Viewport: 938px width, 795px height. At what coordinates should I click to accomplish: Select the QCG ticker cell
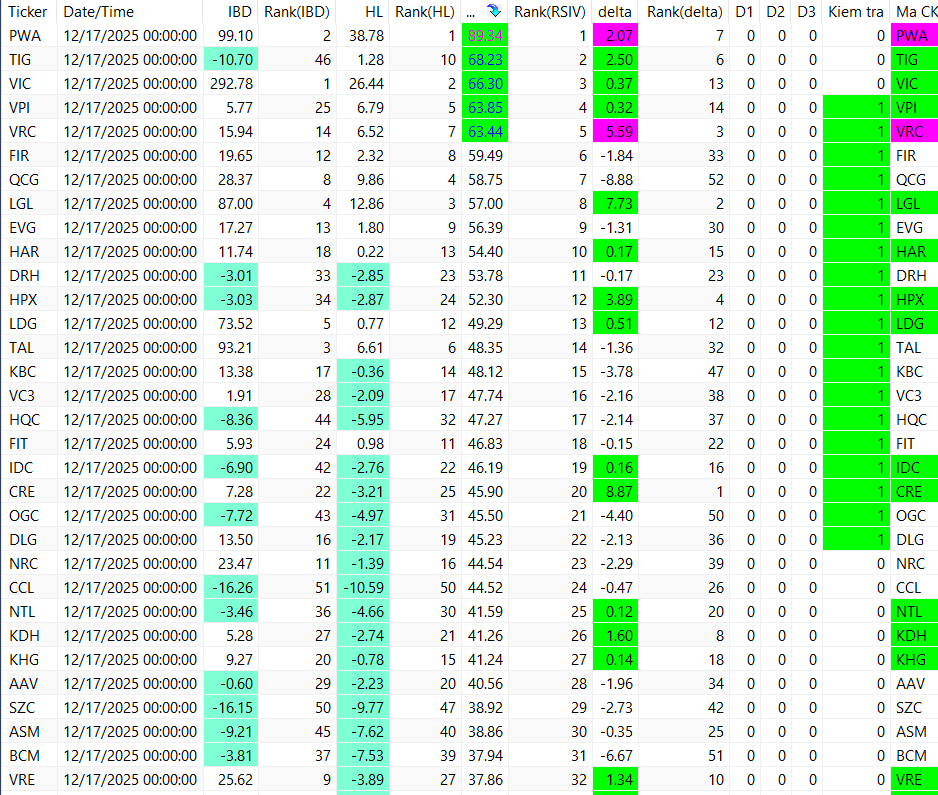pos(30,179)
